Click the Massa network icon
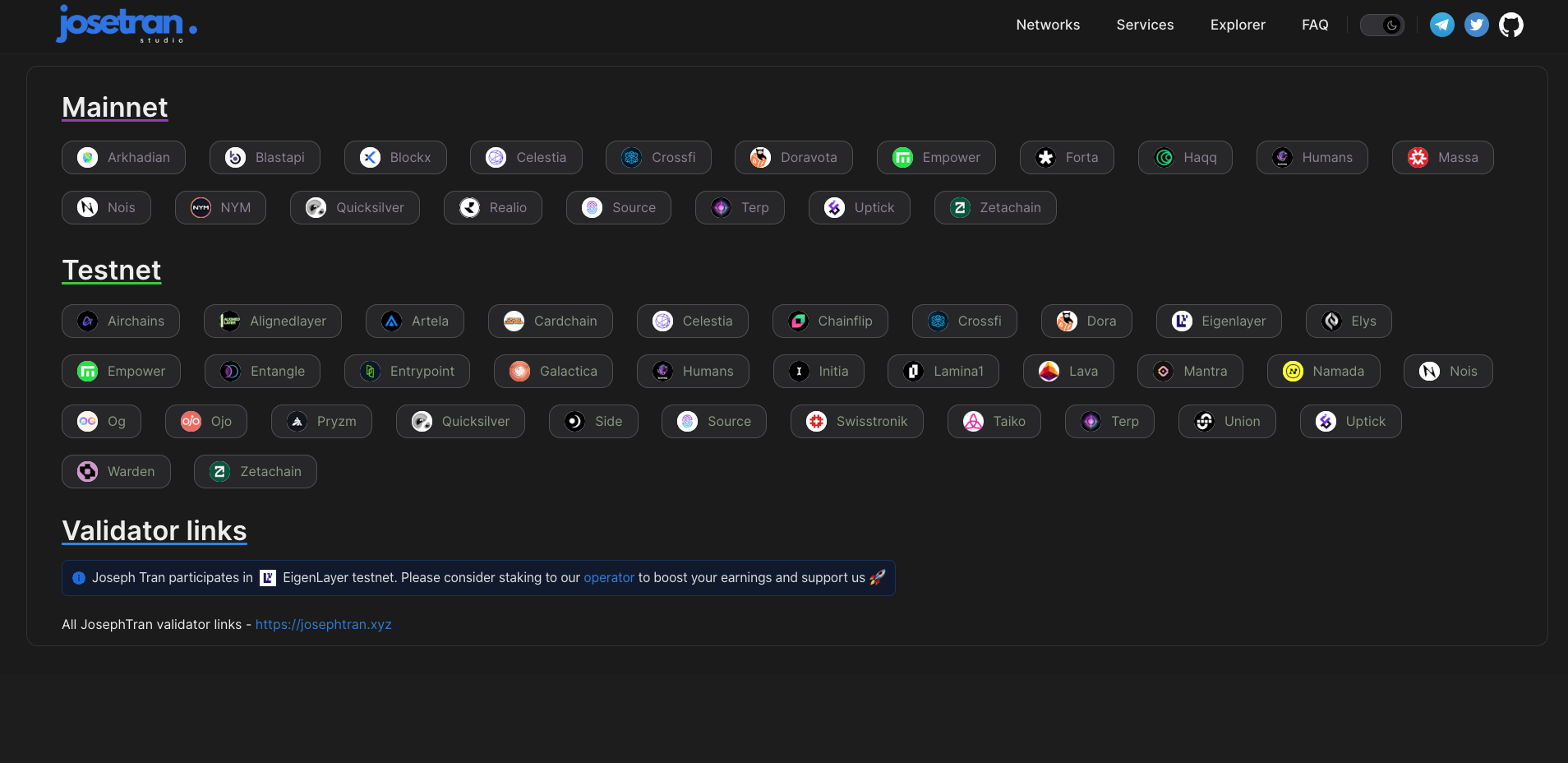 (1418, 157)
